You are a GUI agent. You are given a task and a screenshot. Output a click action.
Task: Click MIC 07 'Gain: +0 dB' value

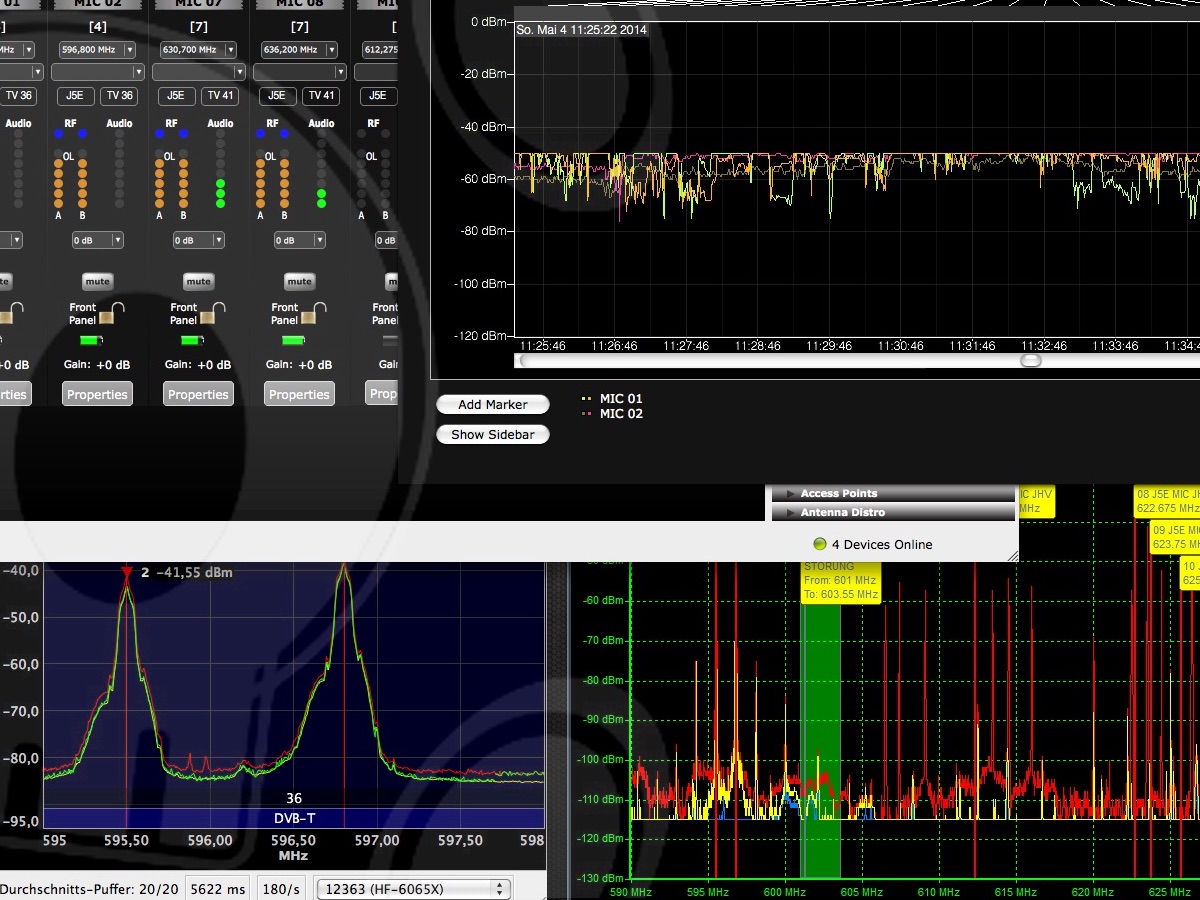pos(198,365)
